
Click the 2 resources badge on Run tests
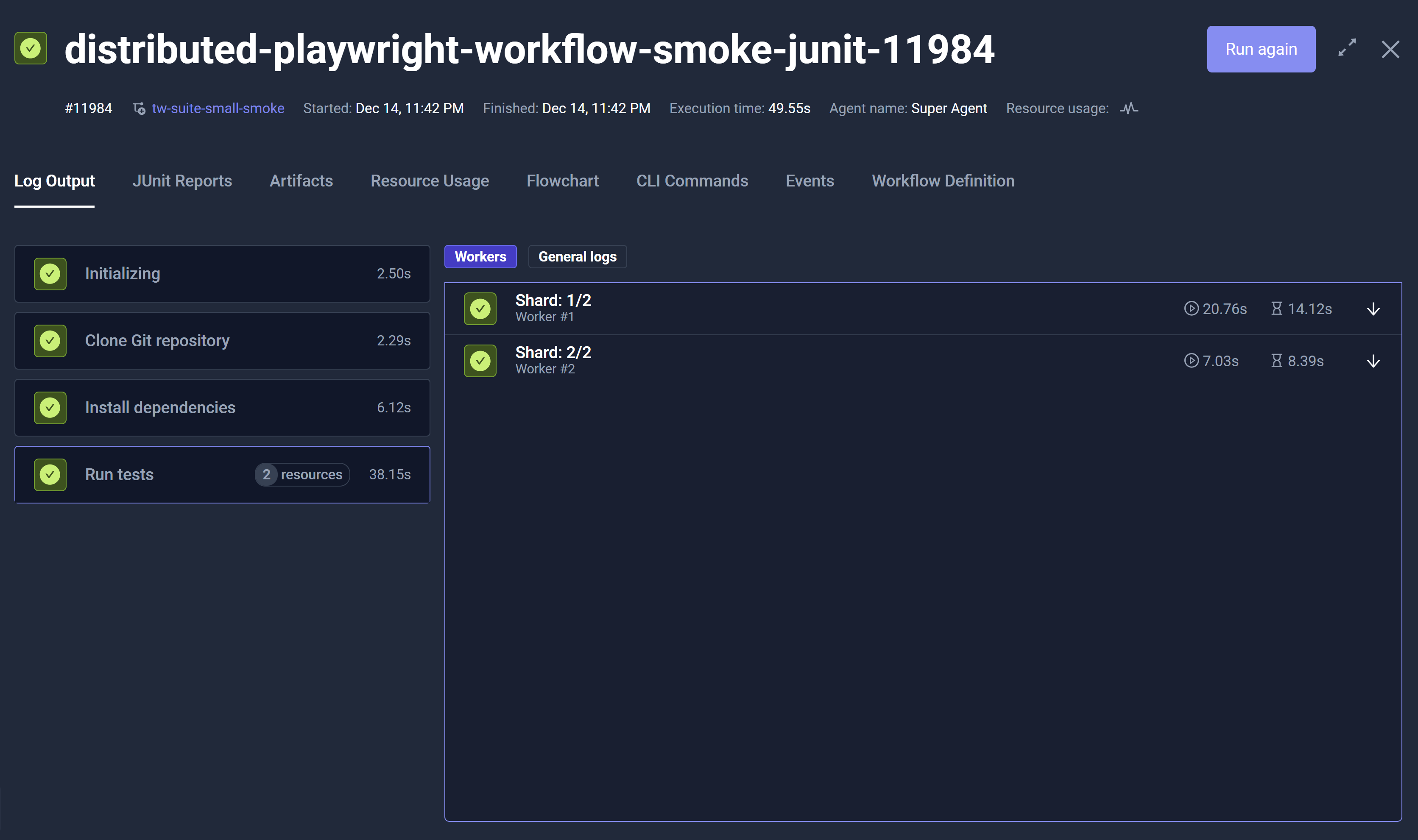301,474
